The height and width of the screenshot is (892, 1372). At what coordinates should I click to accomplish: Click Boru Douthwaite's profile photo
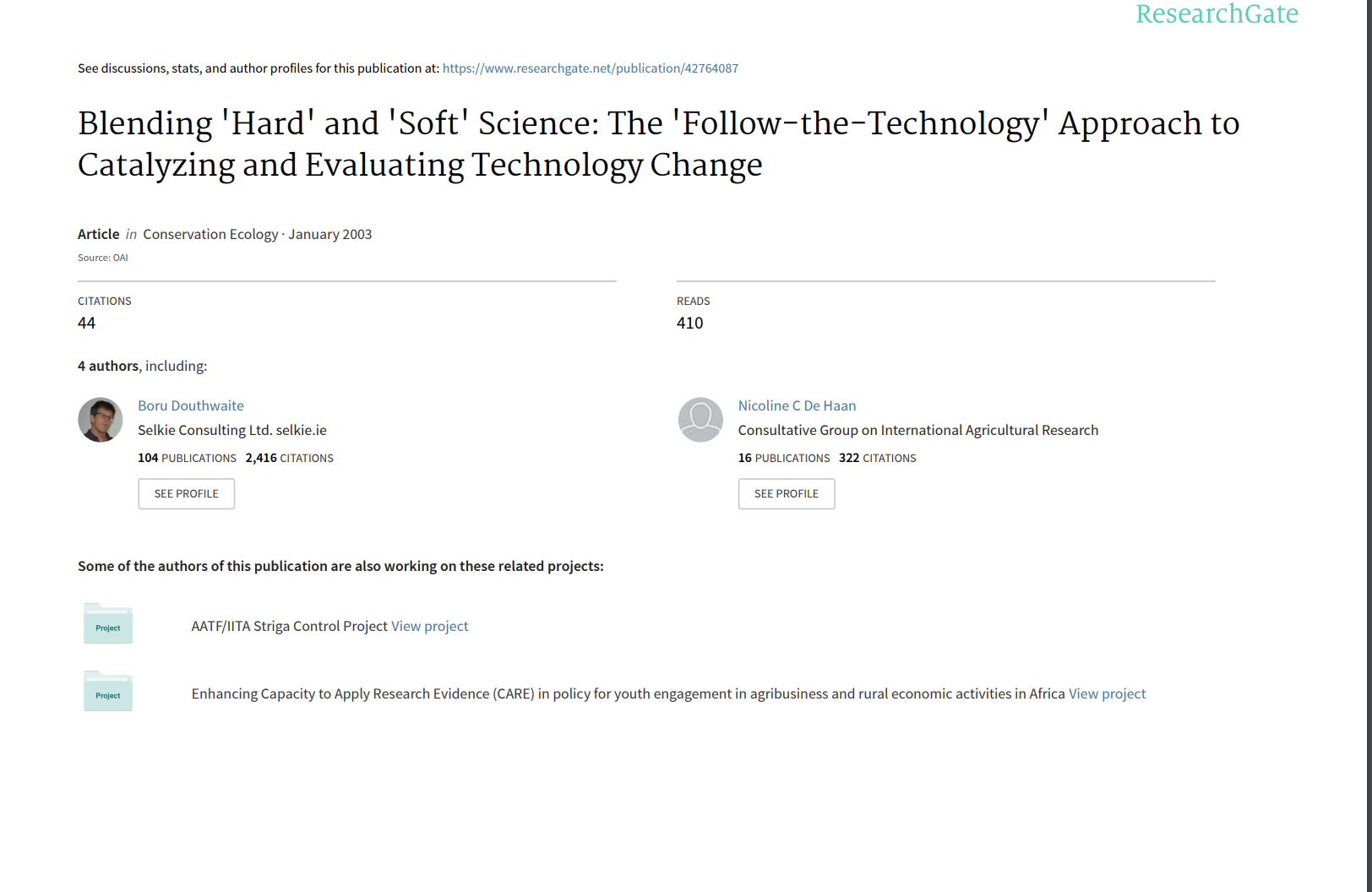(x=101, y=420)
